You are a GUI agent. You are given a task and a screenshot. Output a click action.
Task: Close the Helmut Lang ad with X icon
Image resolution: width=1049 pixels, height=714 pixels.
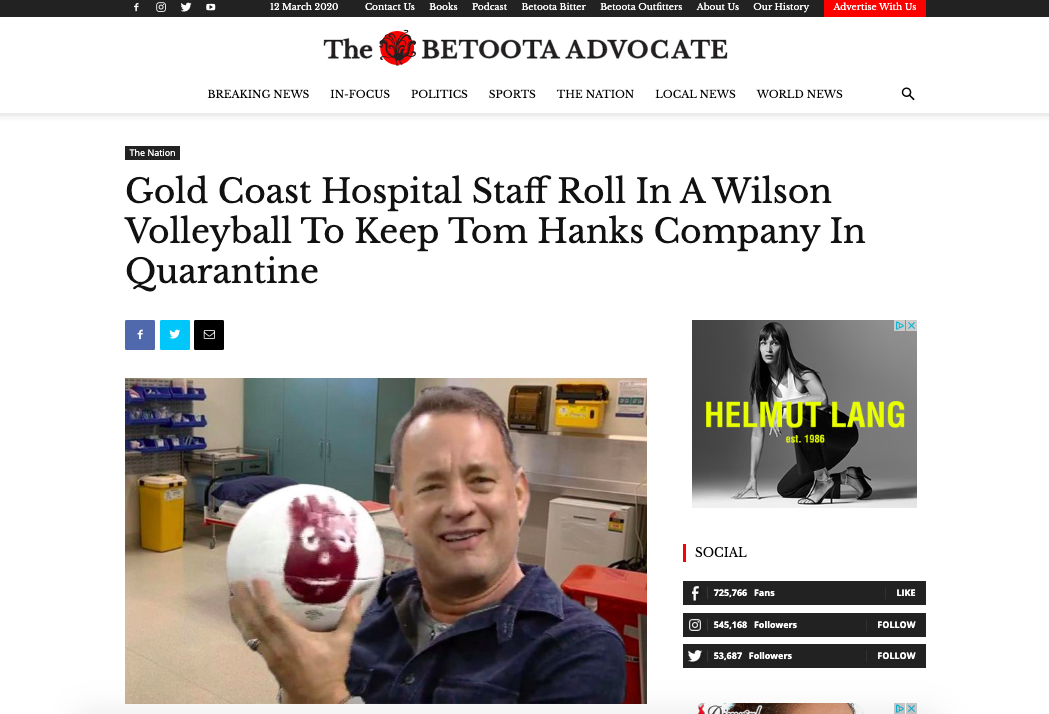coord(911,325)
